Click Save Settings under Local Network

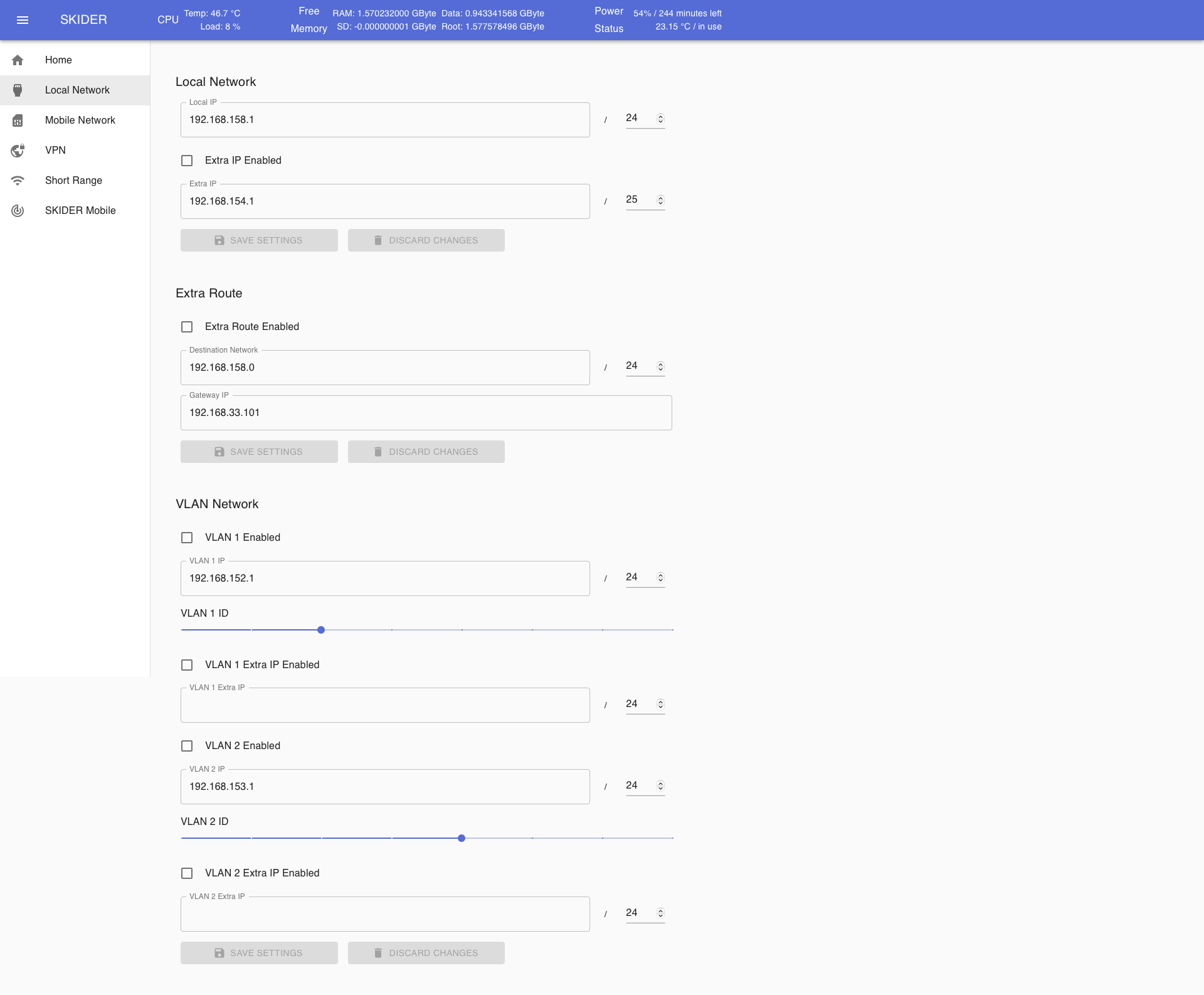coord(259,240)
